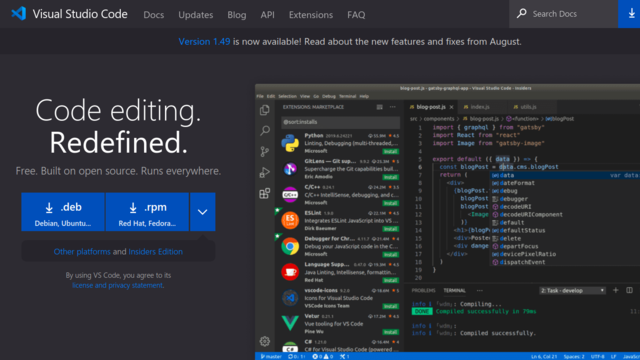Click Install button for the ESLint extension
The image size is (640, 360).
pyautogui.click(x=391, y=229)
